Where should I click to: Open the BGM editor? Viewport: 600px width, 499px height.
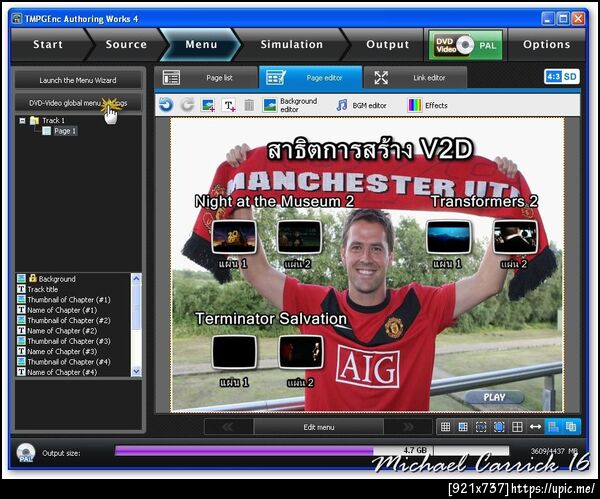[x=361, y=105]
